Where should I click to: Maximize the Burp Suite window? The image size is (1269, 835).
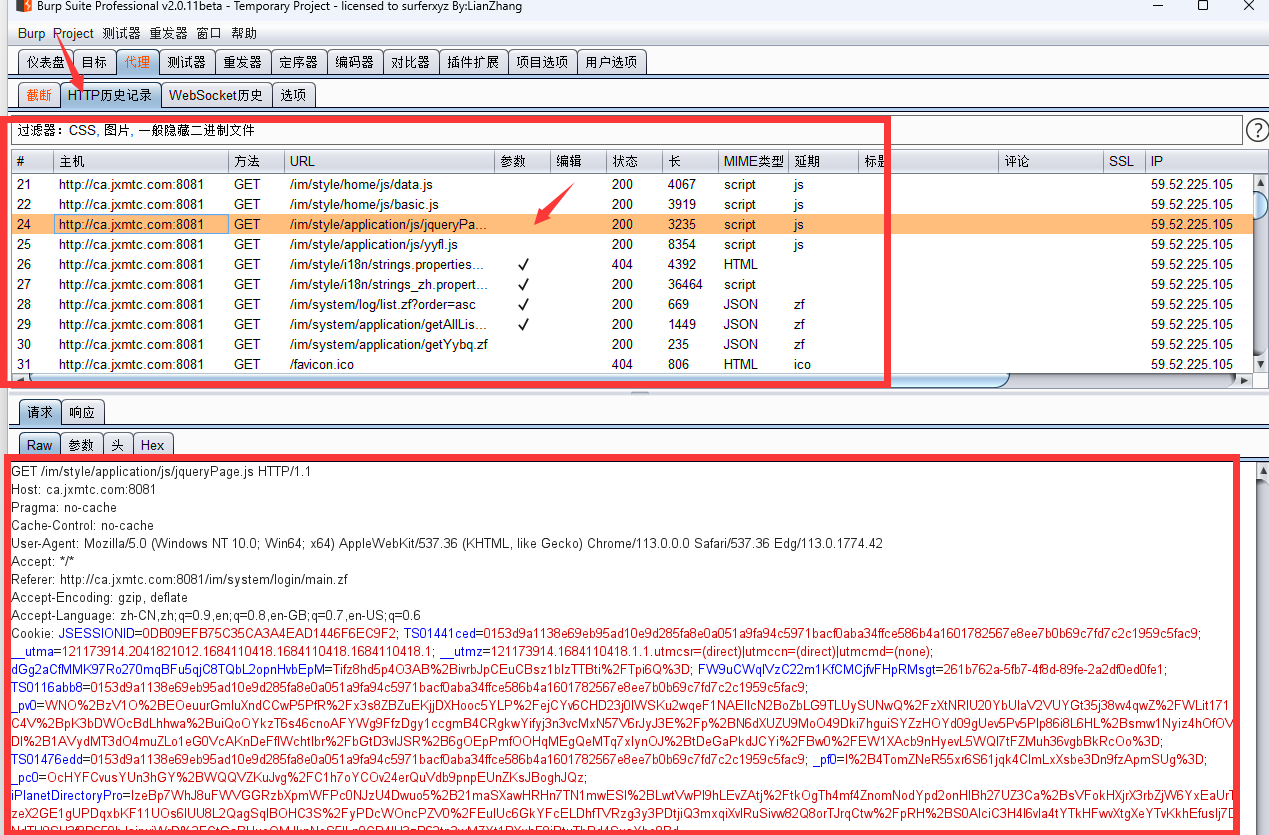point(1203,7)
